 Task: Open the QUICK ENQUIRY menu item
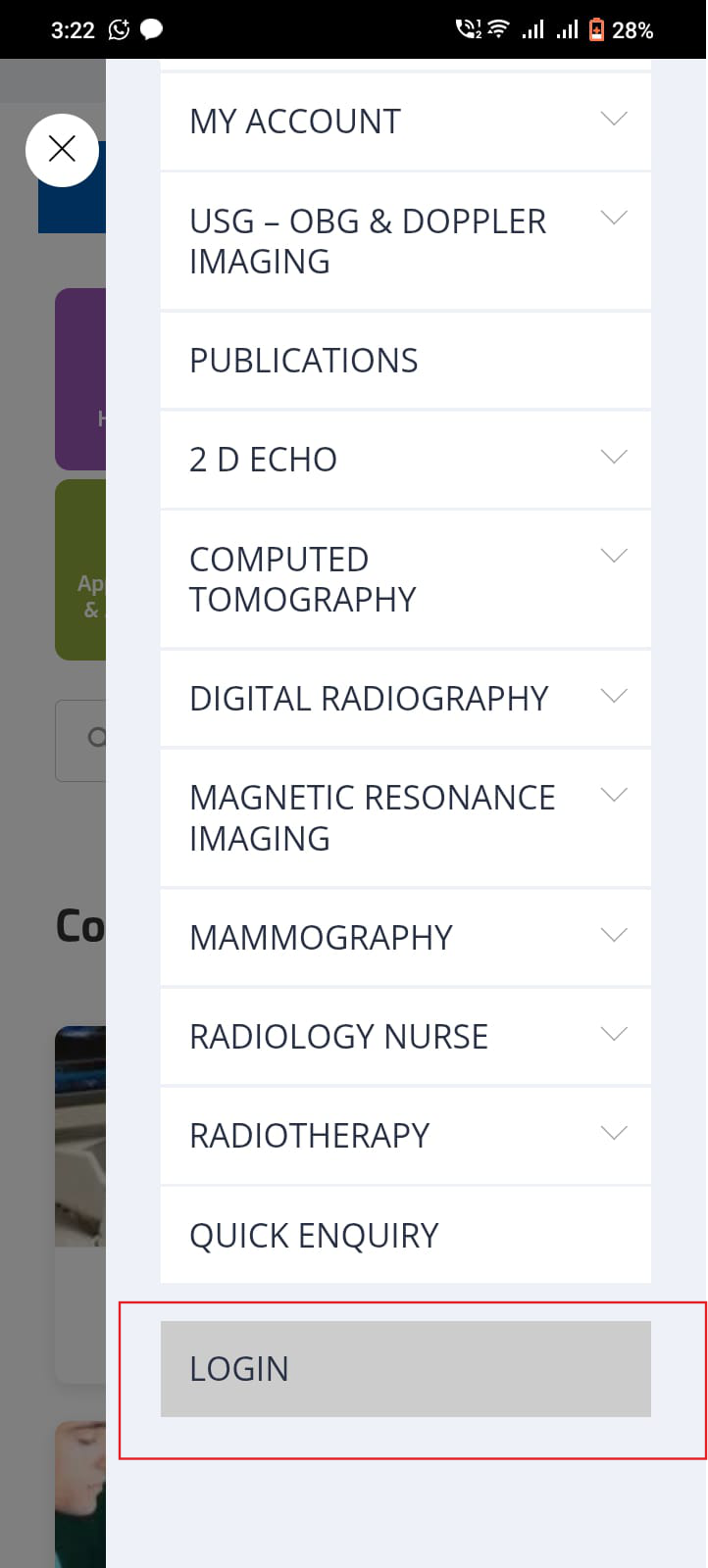406,1235
